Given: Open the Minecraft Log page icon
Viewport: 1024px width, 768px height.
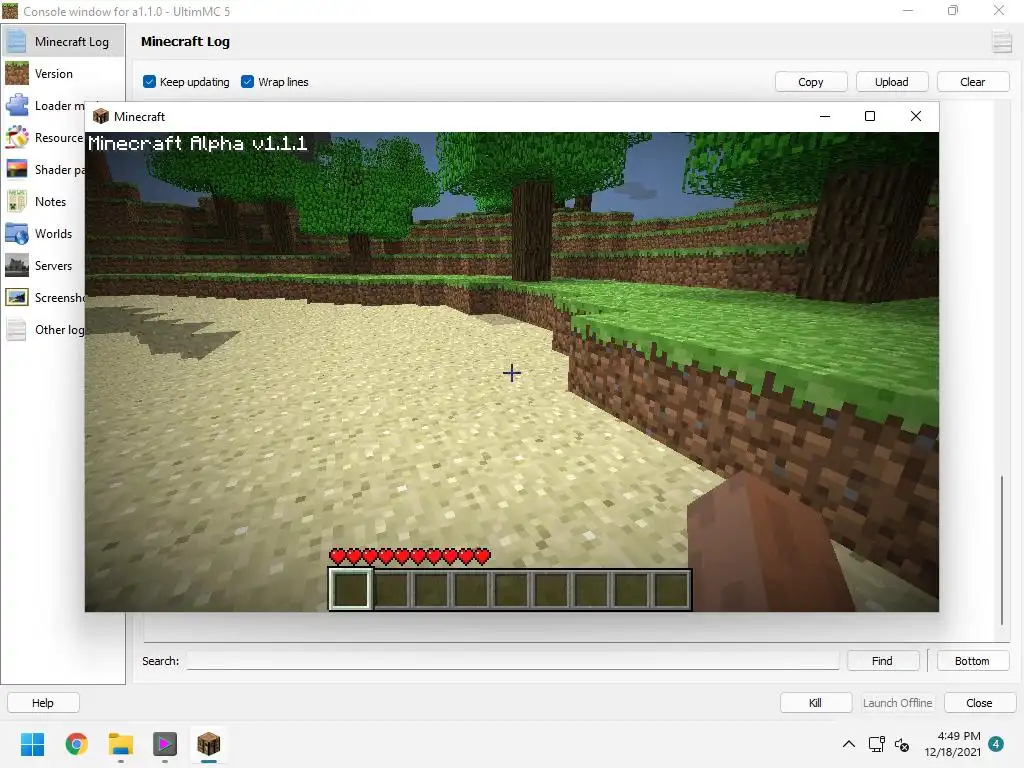Looking at the screenshot, I should click(16, 41).
